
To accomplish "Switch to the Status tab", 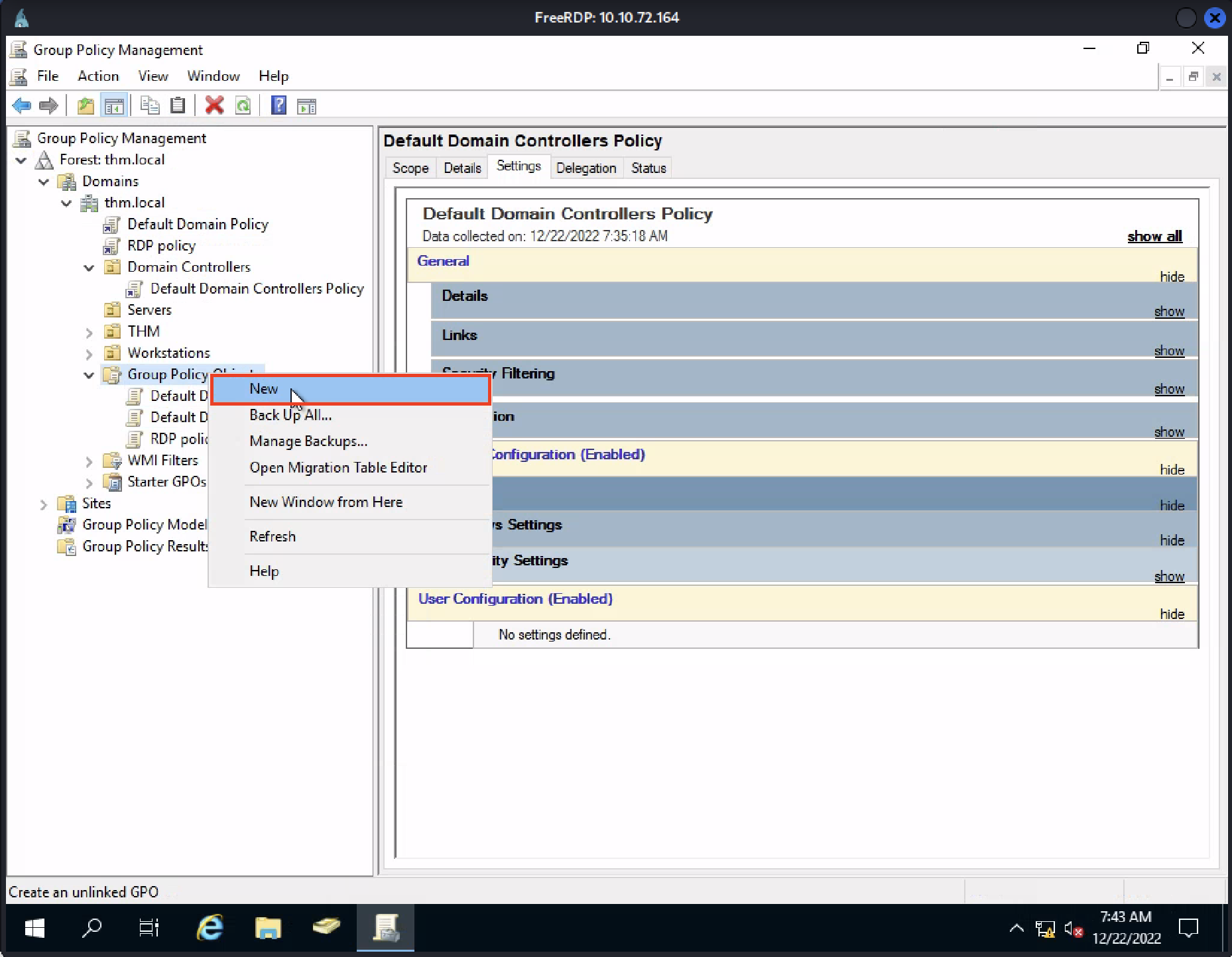I will click(648, 168).
